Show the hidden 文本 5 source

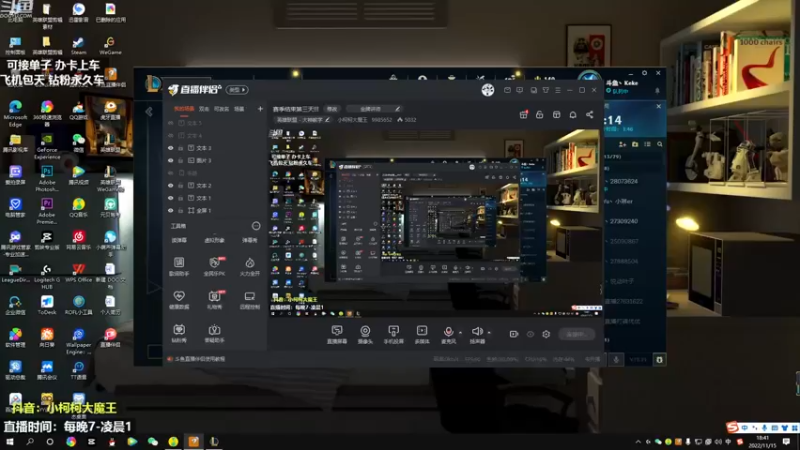coord(170,123)
